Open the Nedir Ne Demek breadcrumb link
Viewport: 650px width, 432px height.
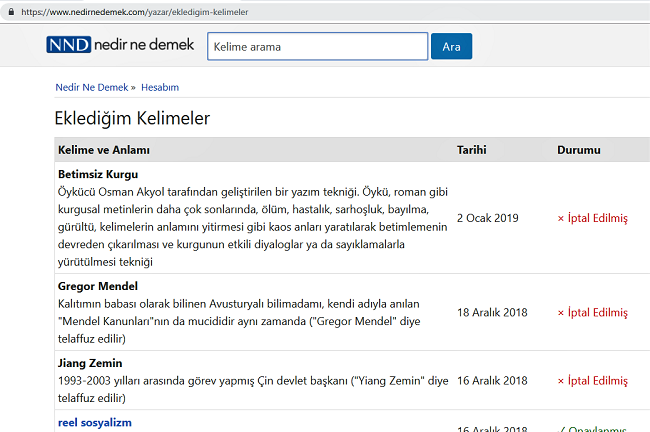tap(90, 87)
